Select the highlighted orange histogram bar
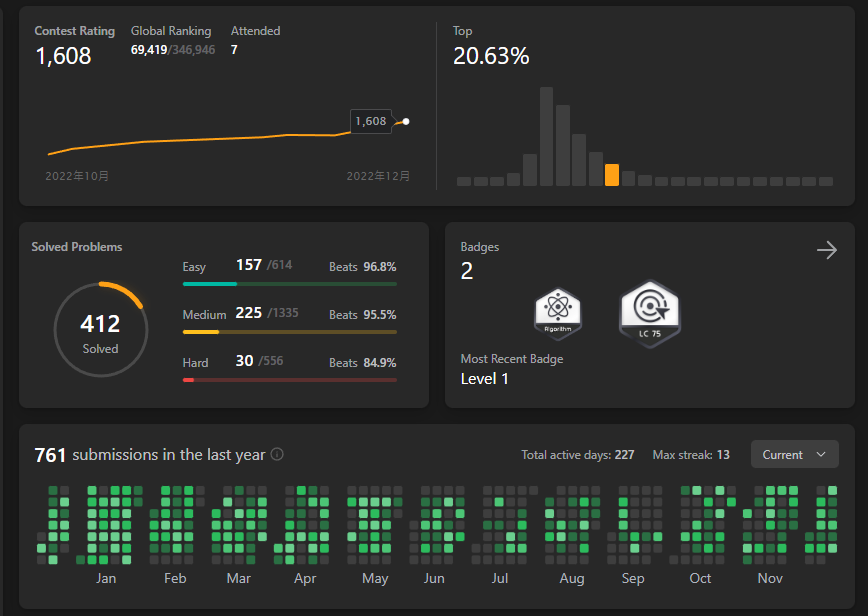Image resolution: width=868 pixels, height=616 pixels. [x=612, y=174]
